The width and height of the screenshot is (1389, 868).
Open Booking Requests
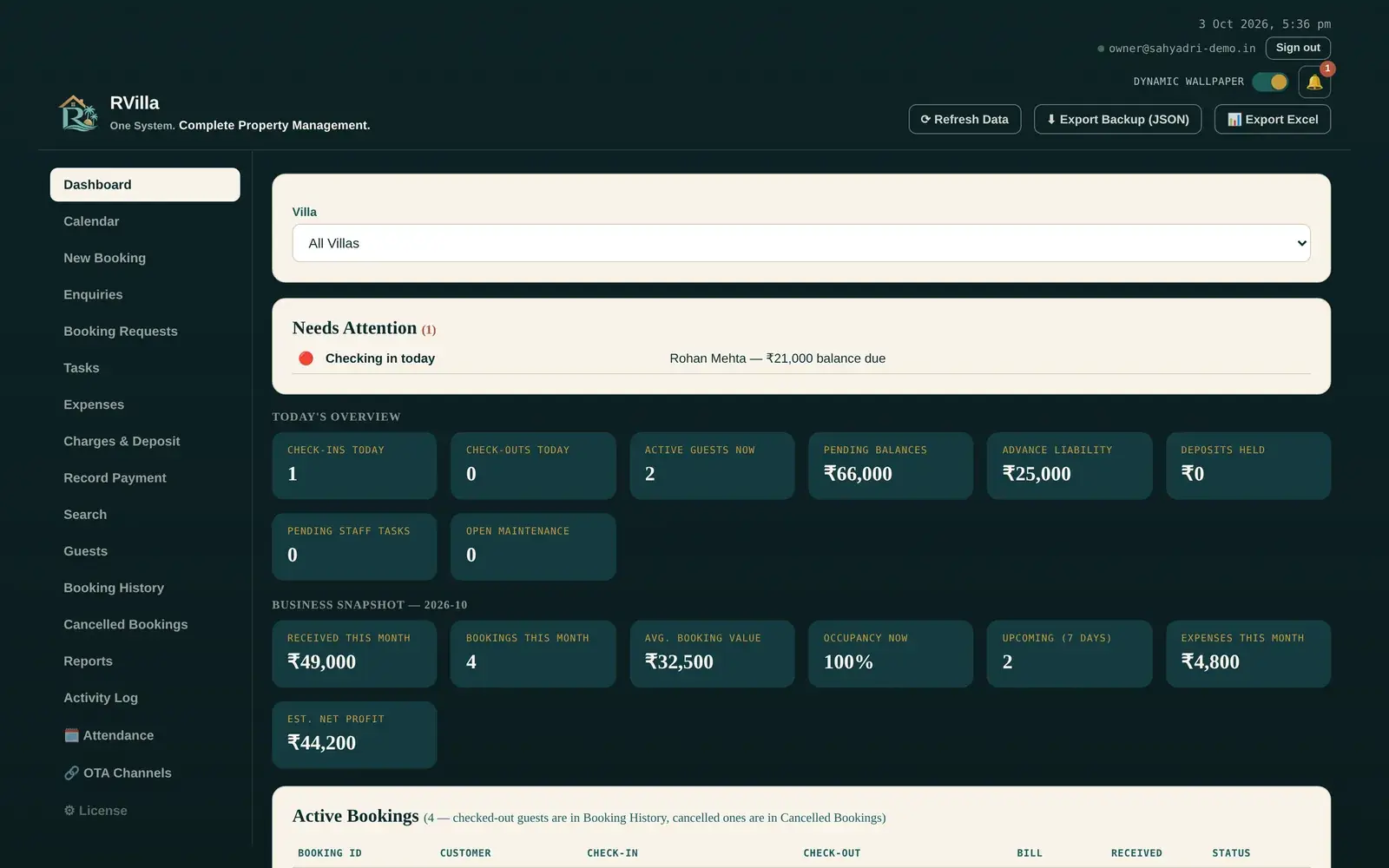pos(145,331)
